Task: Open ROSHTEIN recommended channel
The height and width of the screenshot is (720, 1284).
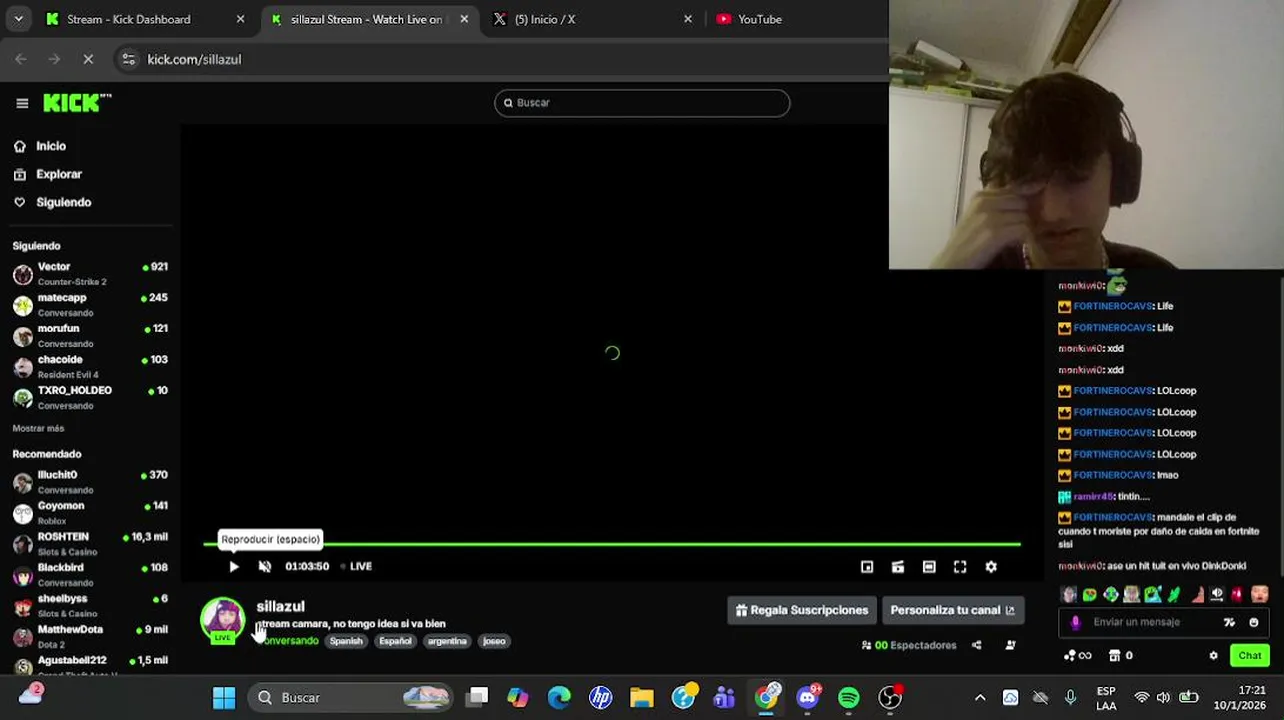Action: (x=90, y=544)
